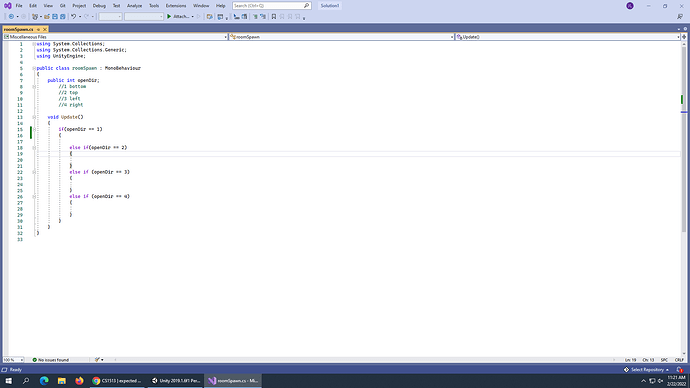This screenshot has height=388, width=690.
Task: Click the Navigate Backward icon
Action: [x=11, y=17]
